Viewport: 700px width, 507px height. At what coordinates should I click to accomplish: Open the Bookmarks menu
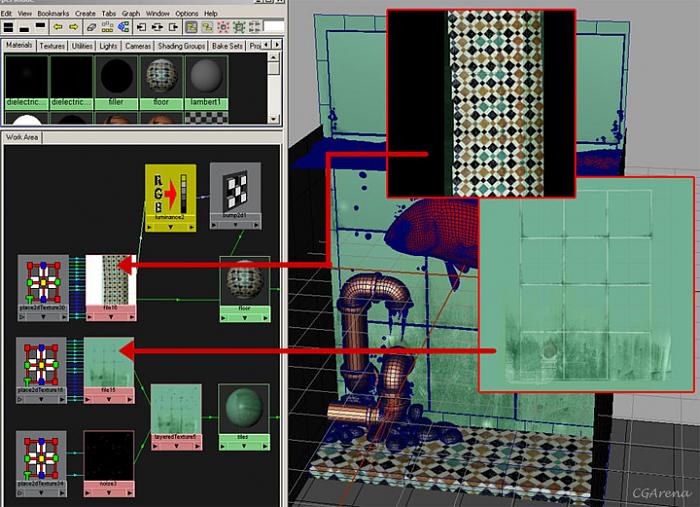[x=53, y=13]
